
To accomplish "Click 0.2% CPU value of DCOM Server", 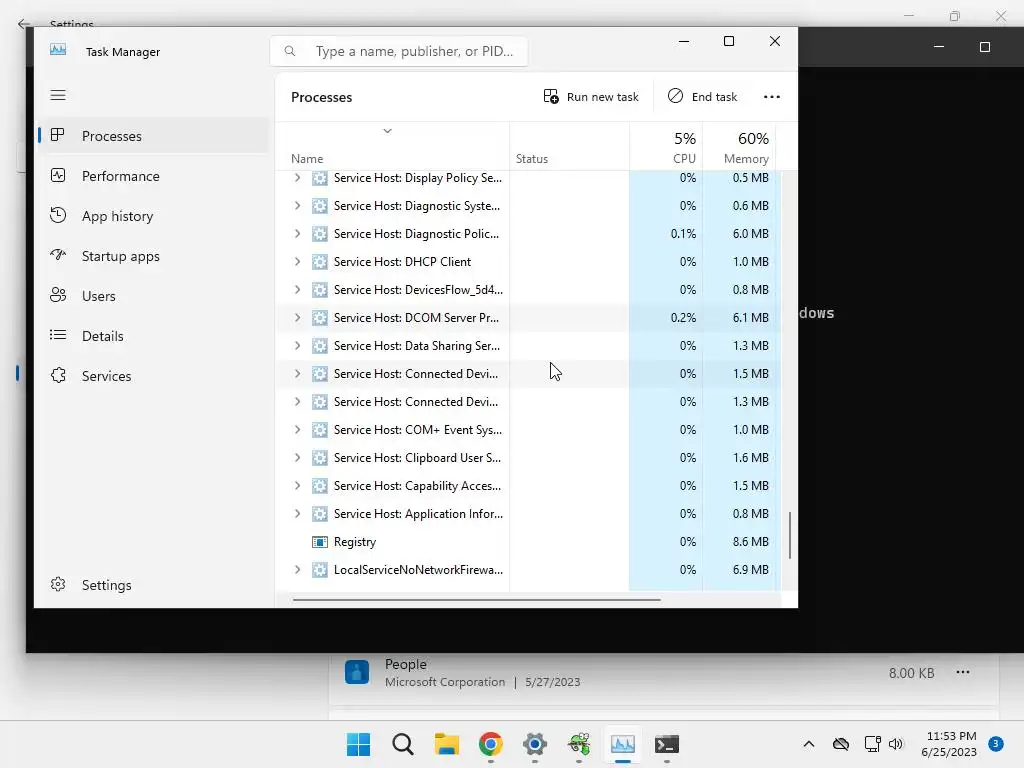I will click(x=683, y=317).
